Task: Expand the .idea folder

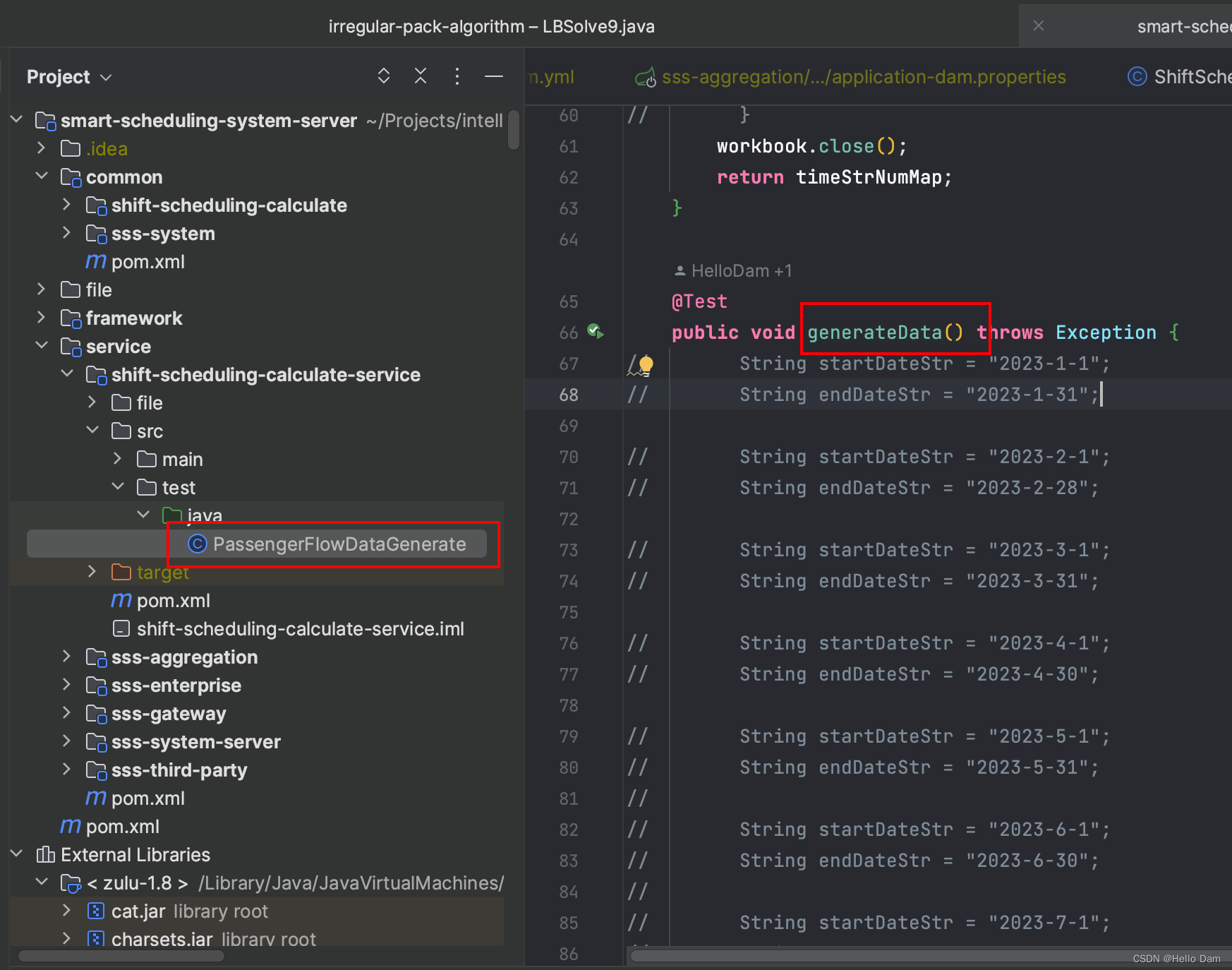Action: coord(42,148)
